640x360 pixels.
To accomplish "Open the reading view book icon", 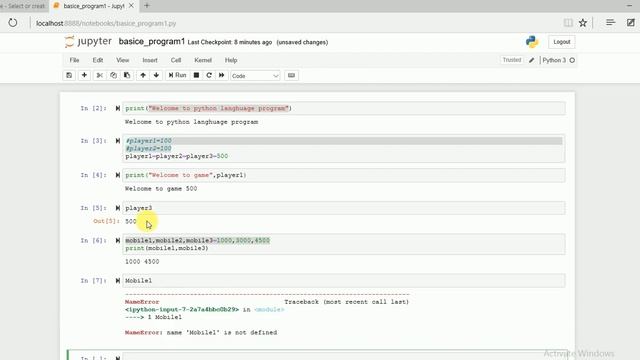I will [x=568, y=23].
